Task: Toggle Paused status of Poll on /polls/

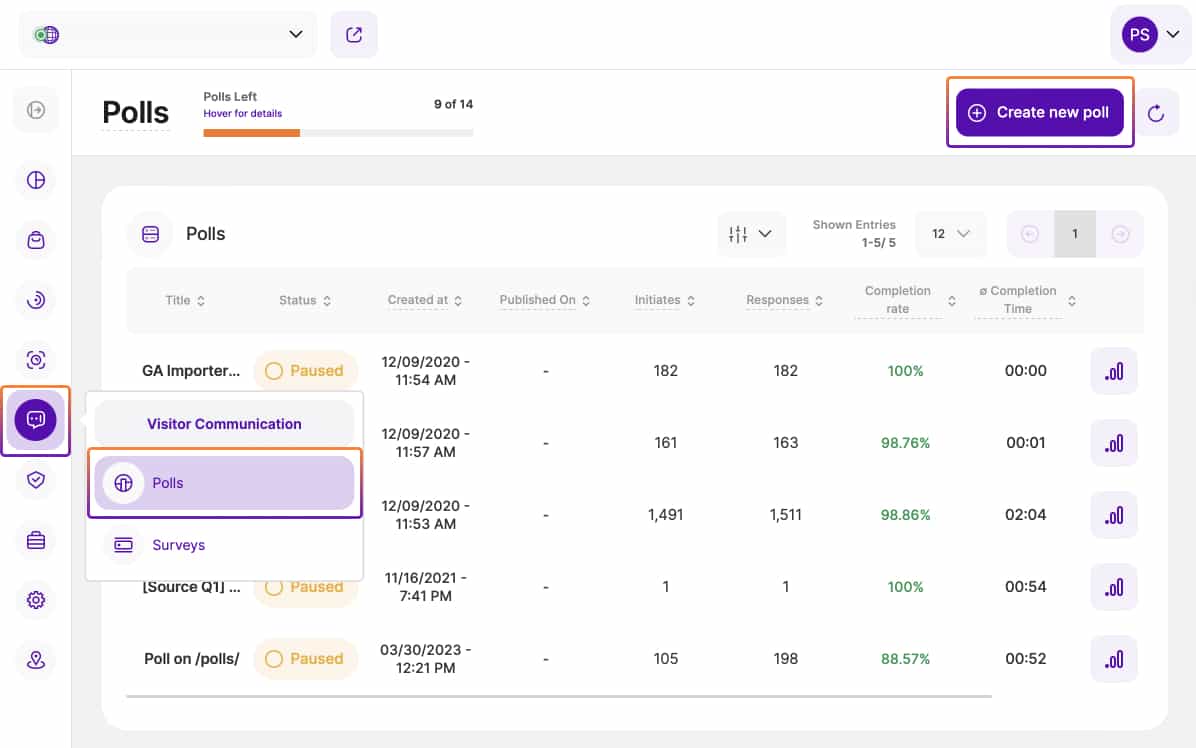Action: [x=306, y=659]
